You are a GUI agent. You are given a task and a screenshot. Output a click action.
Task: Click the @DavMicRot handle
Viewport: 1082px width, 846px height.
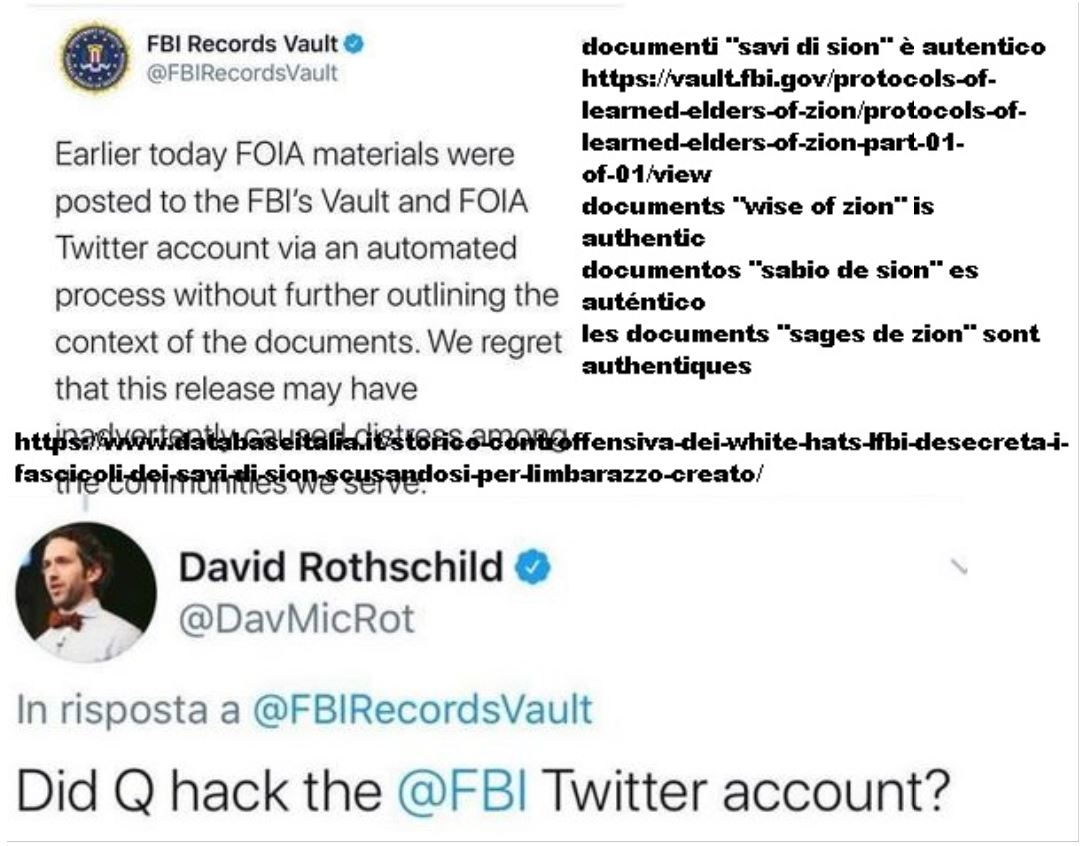pos(297,618)
